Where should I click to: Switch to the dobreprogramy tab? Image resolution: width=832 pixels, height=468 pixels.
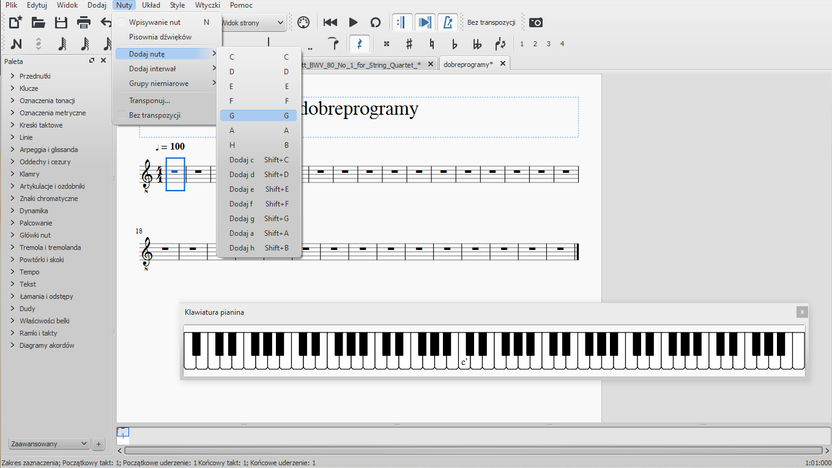coord(467,64)
